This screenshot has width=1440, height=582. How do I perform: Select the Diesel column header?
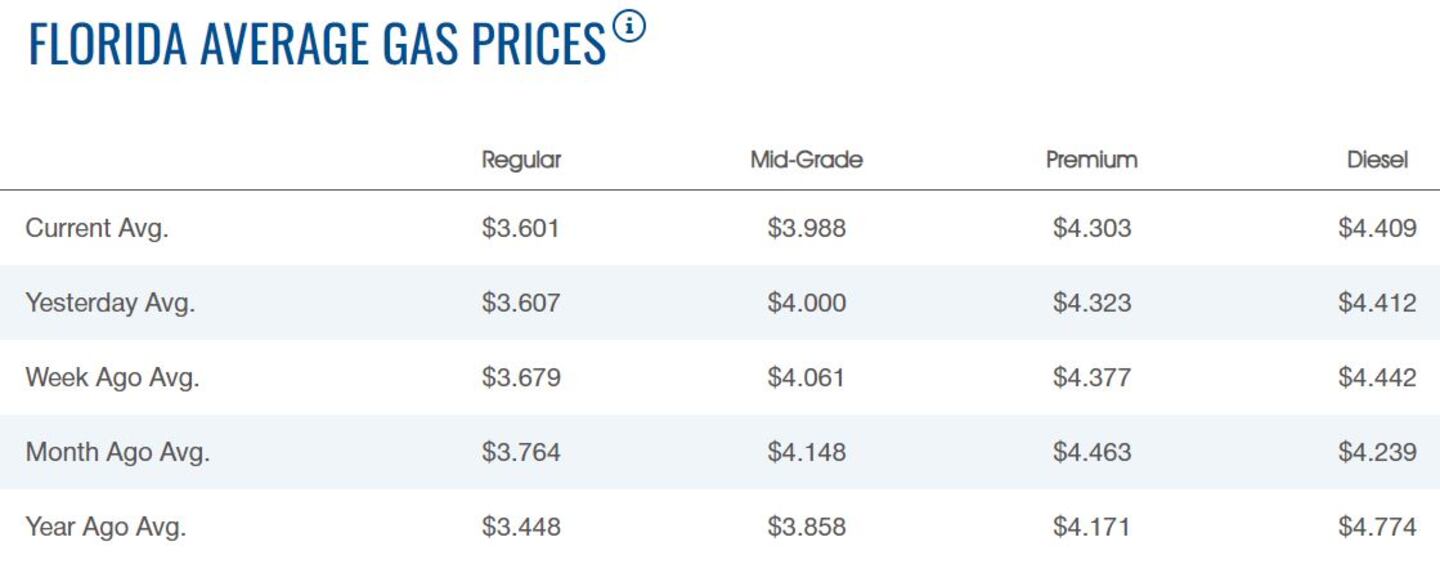coord(1377,159)
